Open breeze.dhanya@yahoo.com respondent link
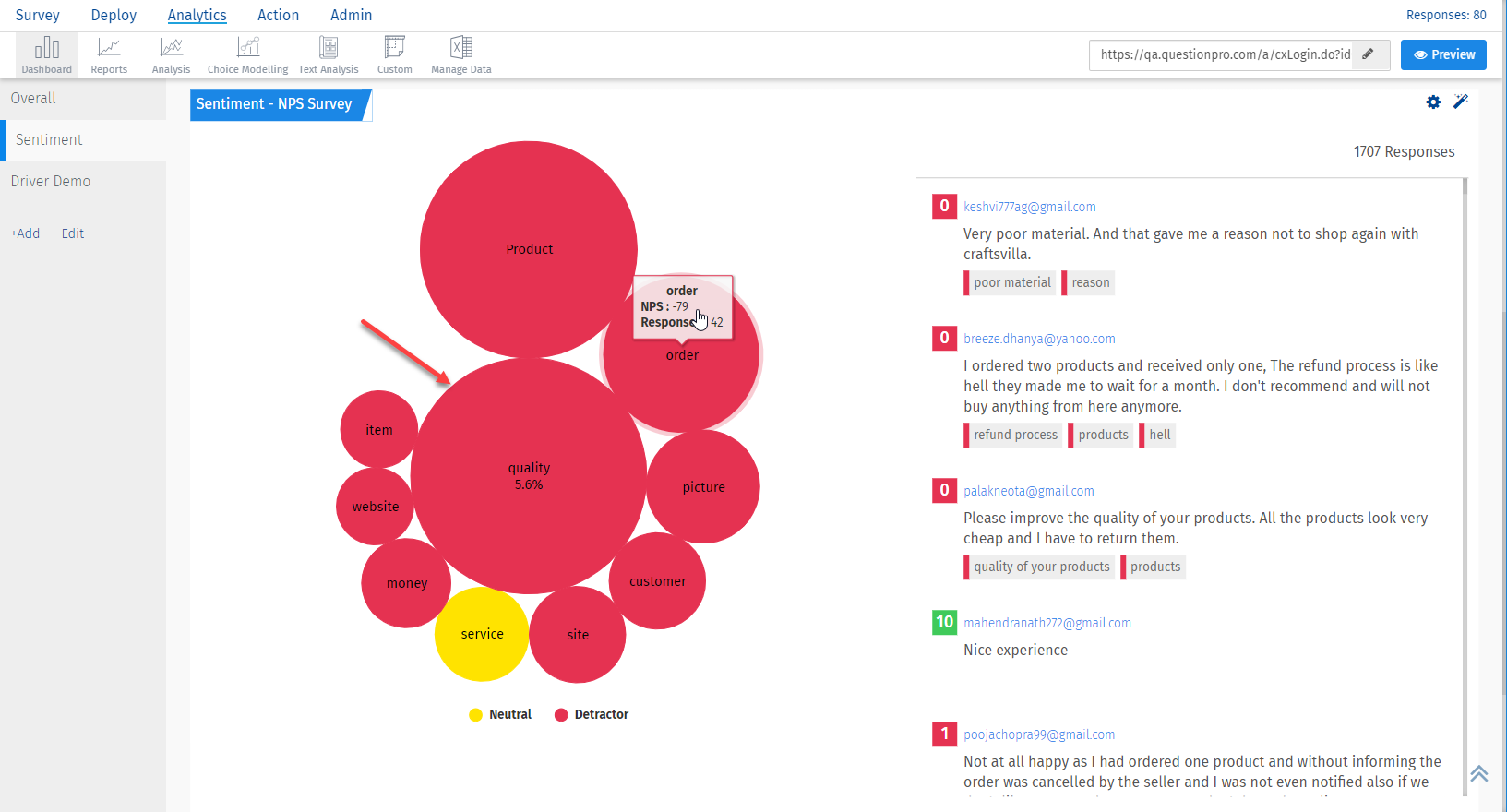This screenshot has height=812, width=1507. pyautogui.click(x=1039, y=339)
